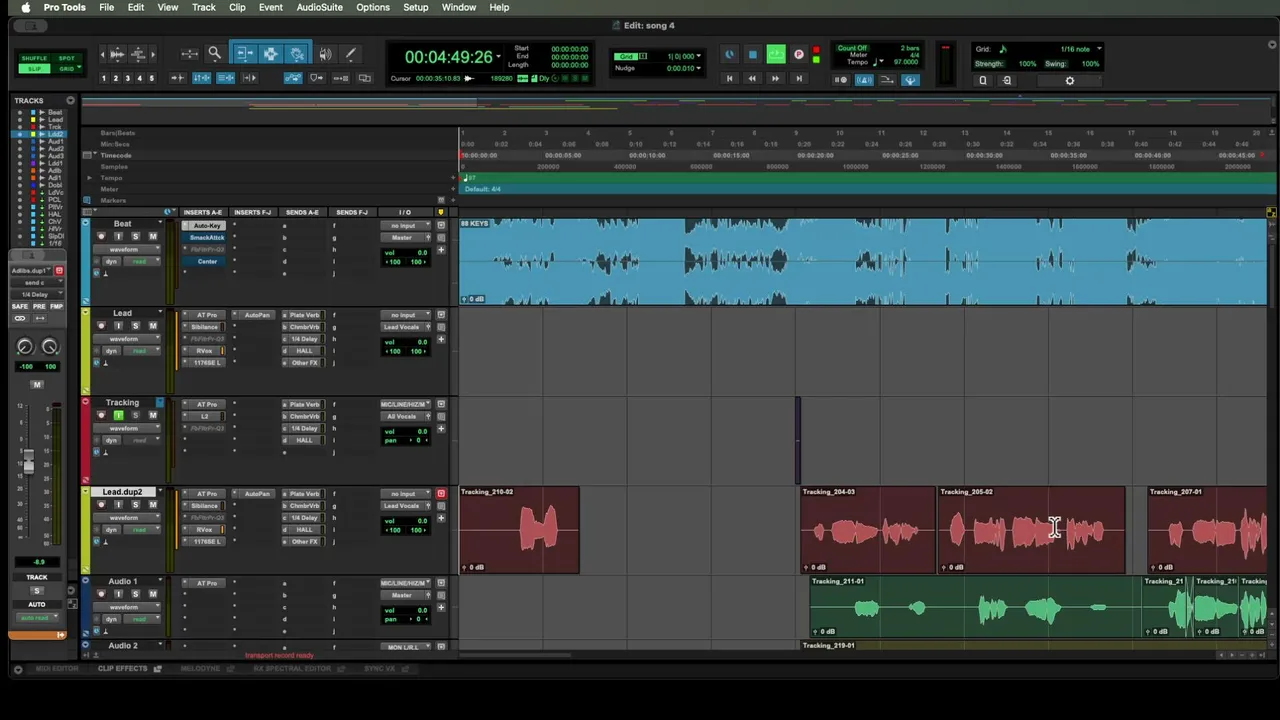Select the Pencil tool
This screenshot has height=720, width=1280.
pos(350,54)
